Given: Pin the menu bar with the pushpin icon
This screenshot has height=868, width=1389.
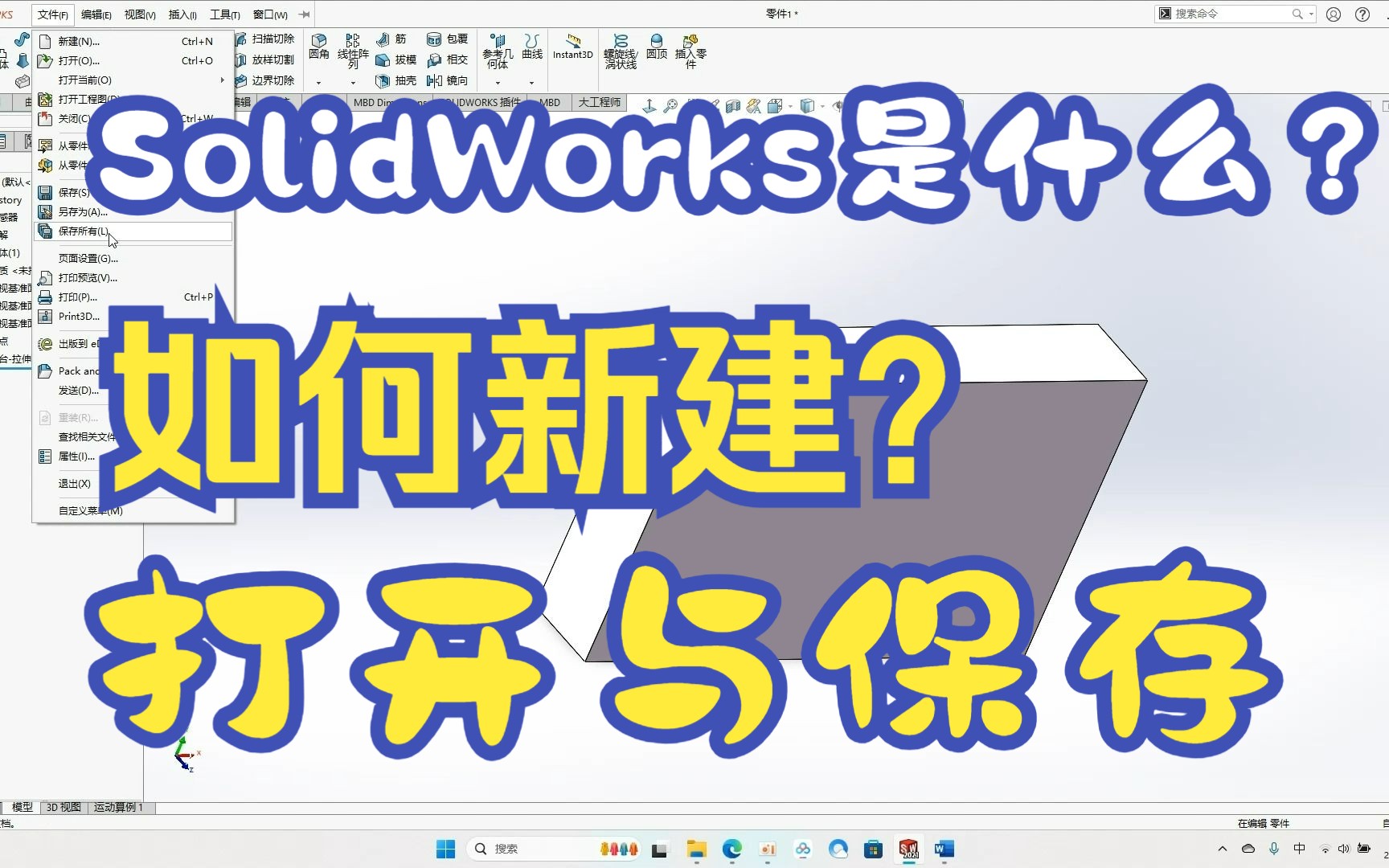Looking at the screenshot, I should click(305, 14).
